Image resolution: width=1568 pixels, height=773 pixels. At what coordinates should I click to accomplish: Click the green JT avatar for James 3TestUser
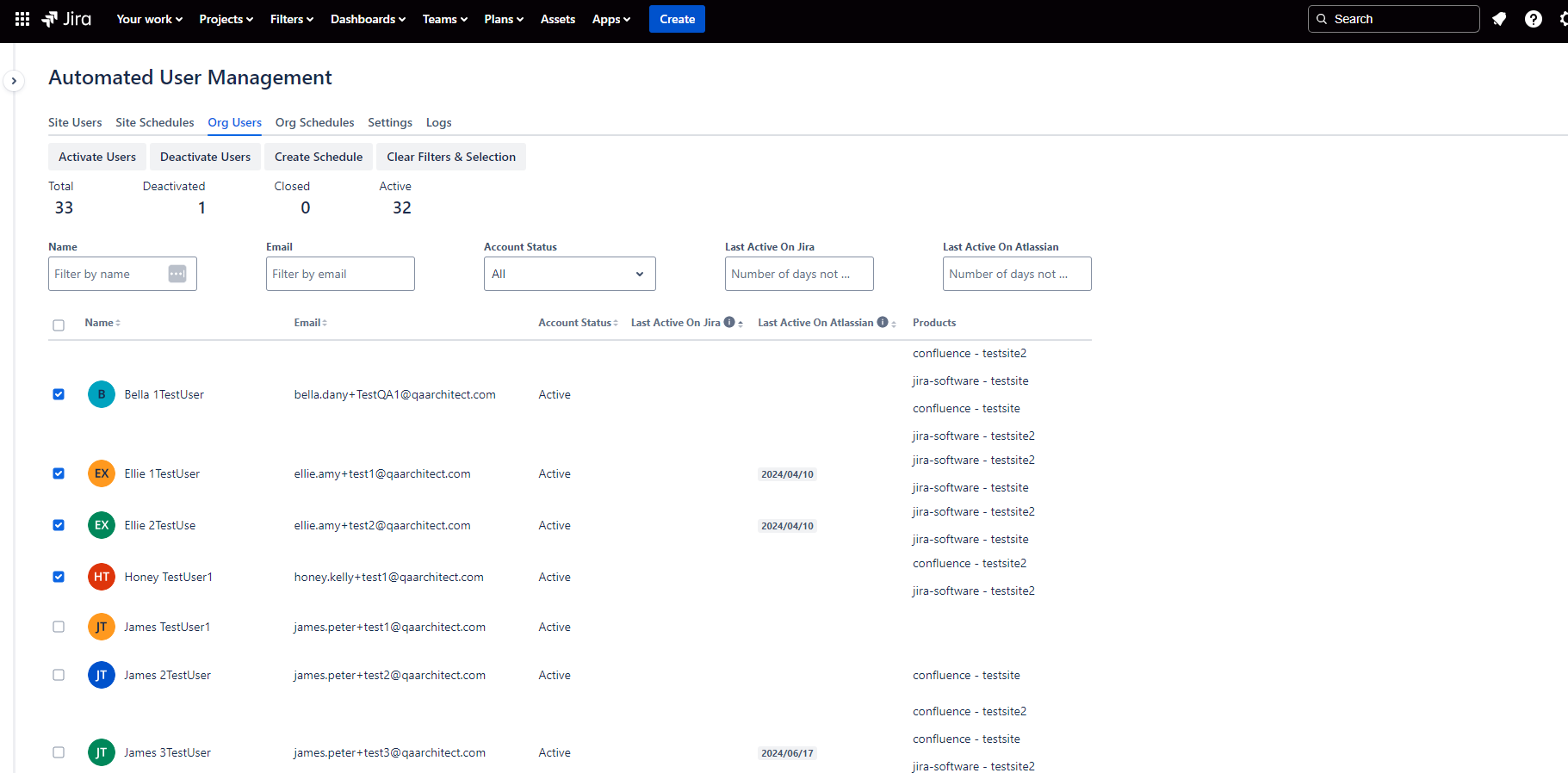pos(102,752)
